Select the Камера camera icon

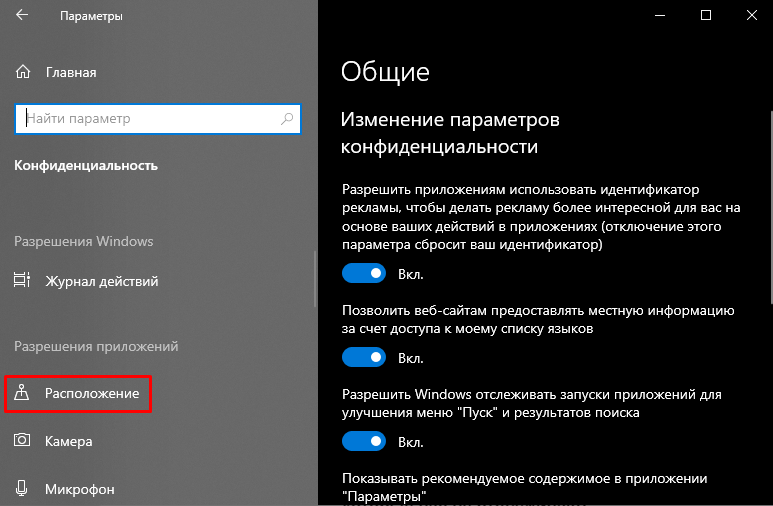coord(22,440)
